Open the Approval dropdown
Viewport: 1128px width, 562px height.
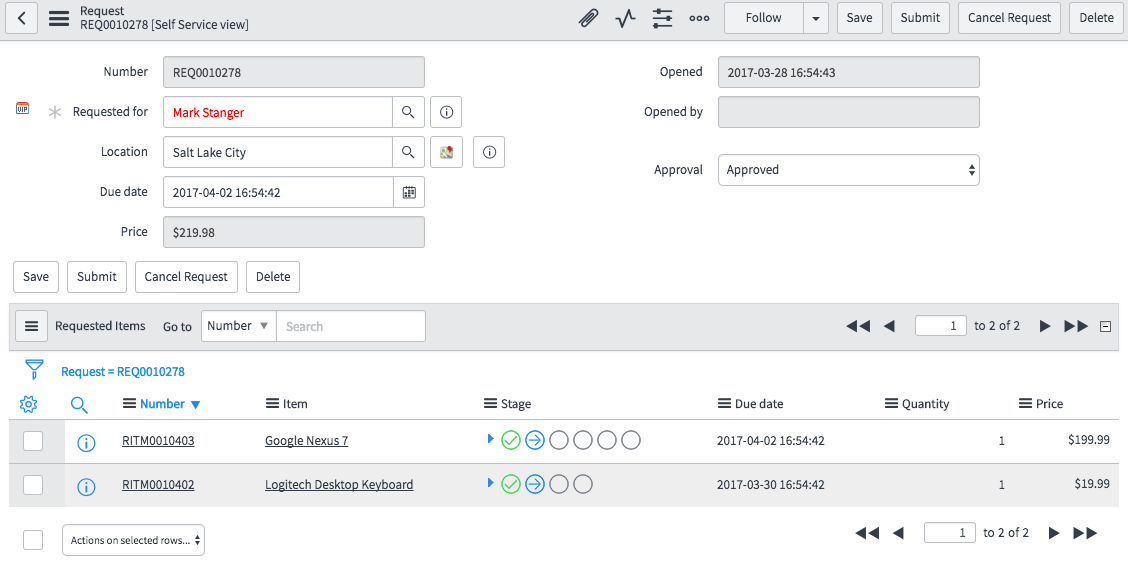point(848,170)
